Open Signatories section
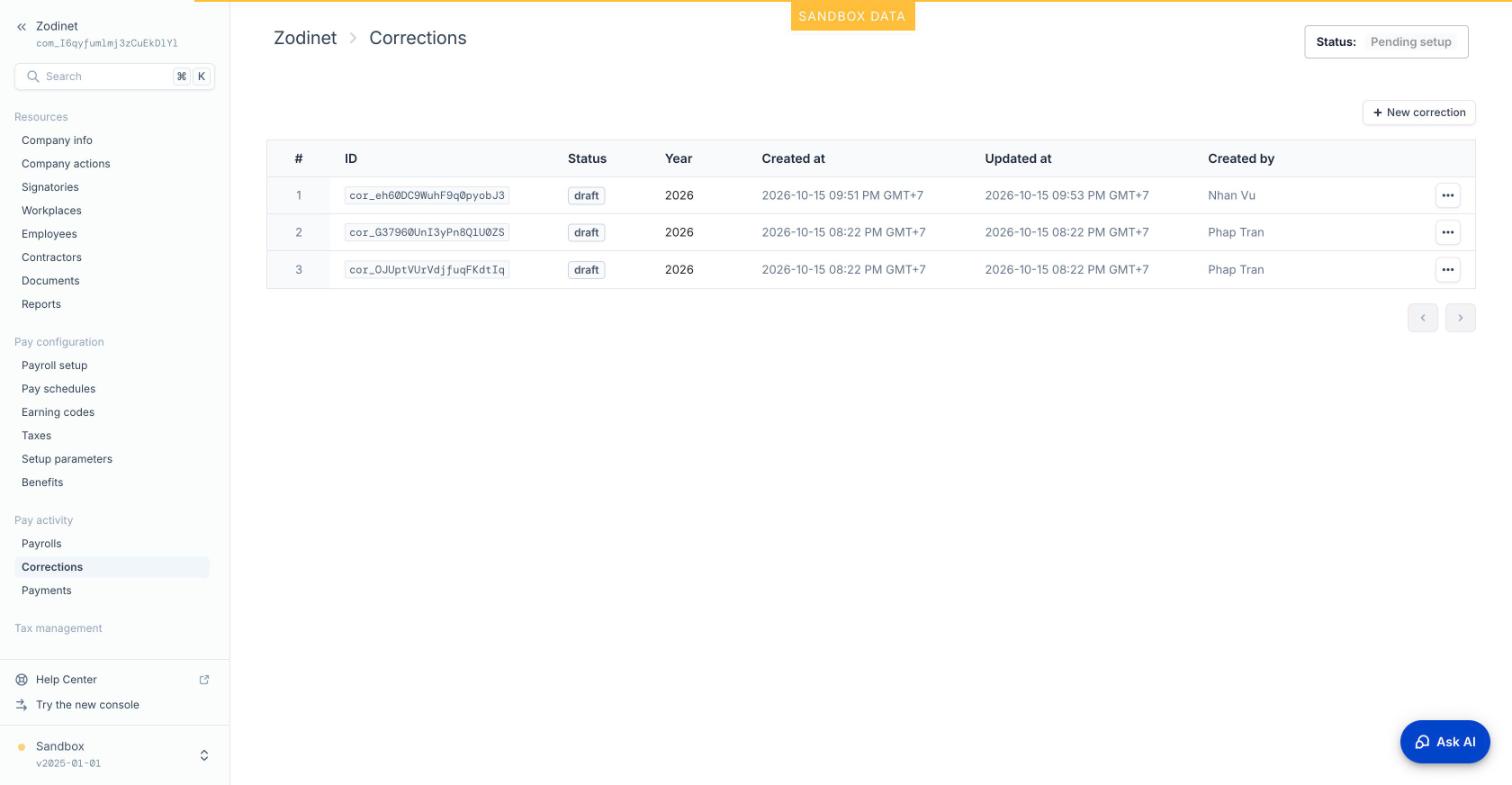The width and height of the screenshot is (1512, 785). pos(50,188)
